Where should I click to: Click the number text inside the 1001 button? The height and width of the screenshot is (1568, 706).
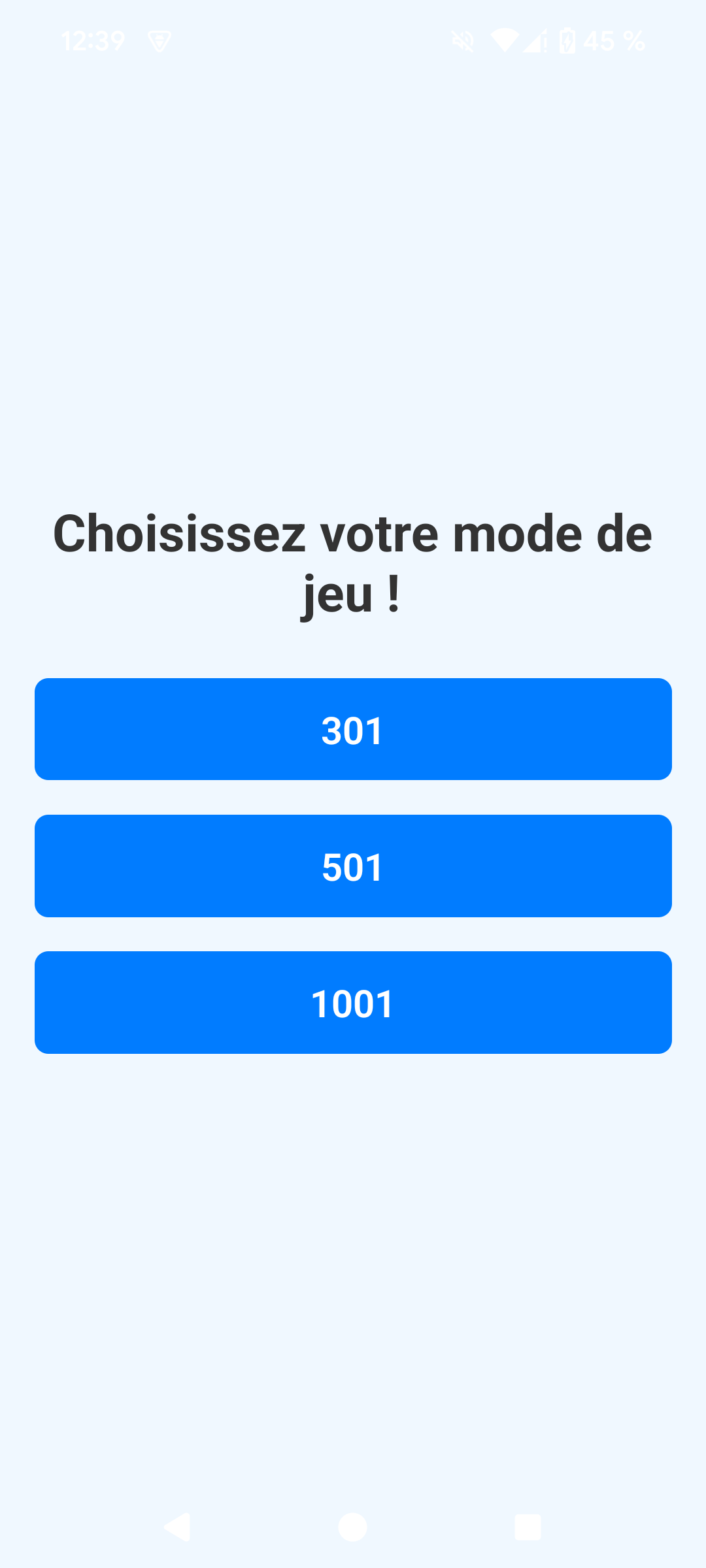point(353,1004)
